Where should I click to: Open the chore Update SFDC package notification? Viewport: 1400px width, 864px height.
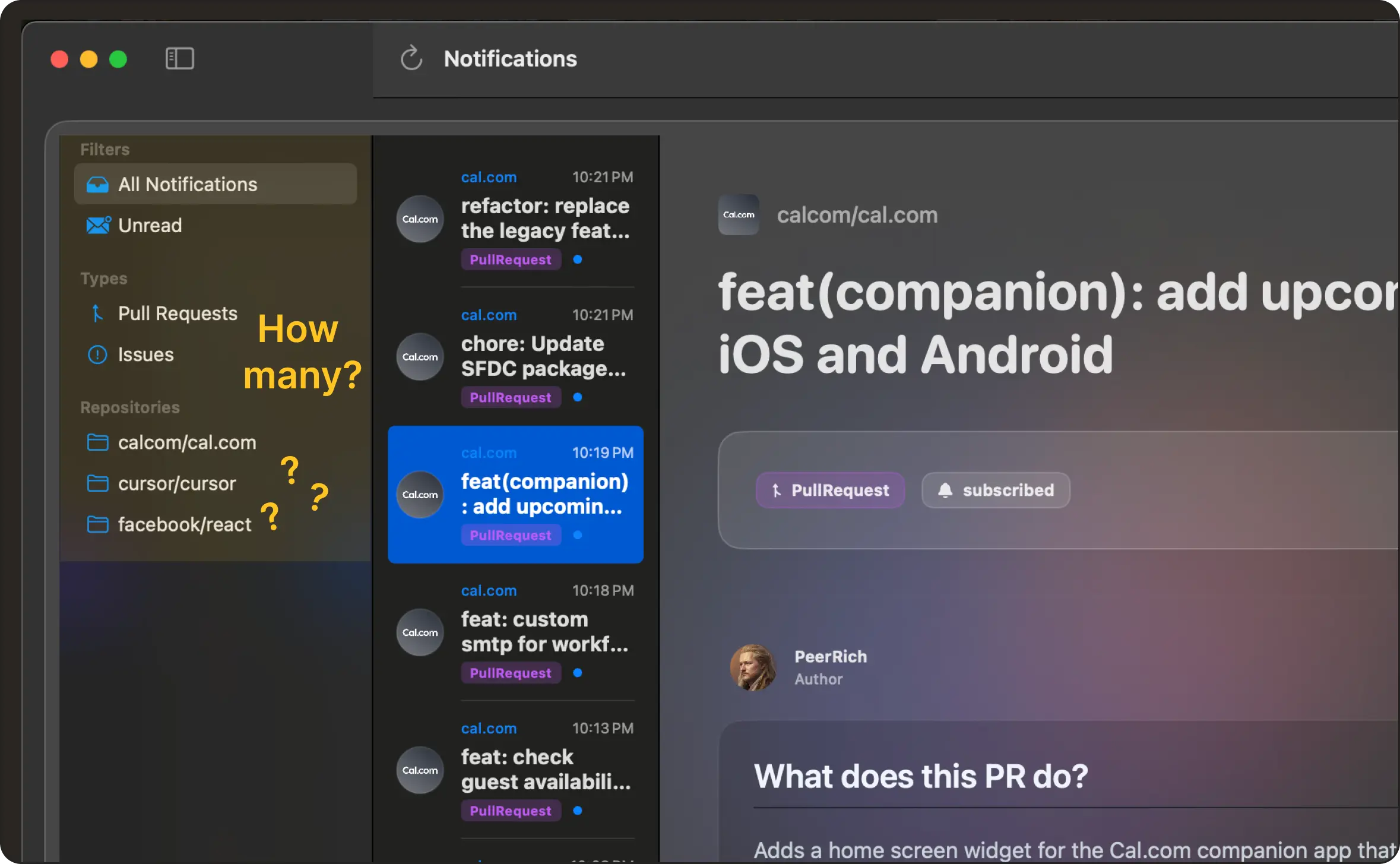point(543,356)
